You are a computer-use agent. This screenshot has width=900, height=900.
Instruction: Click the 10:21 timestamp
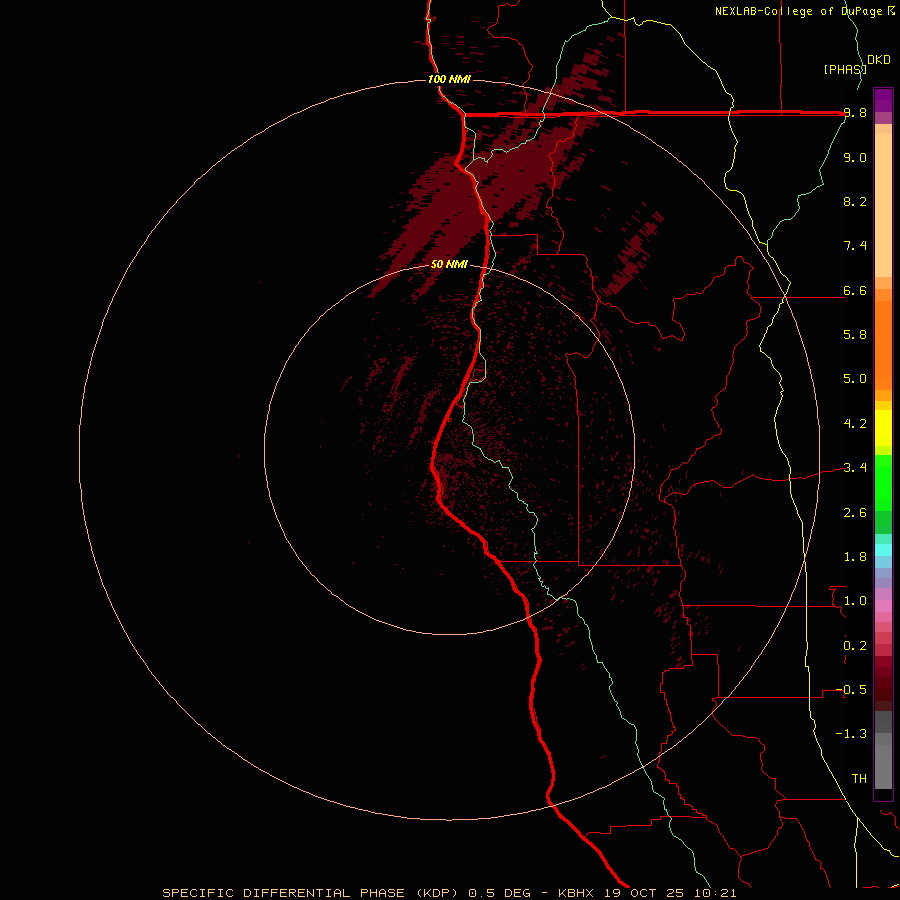715,893
